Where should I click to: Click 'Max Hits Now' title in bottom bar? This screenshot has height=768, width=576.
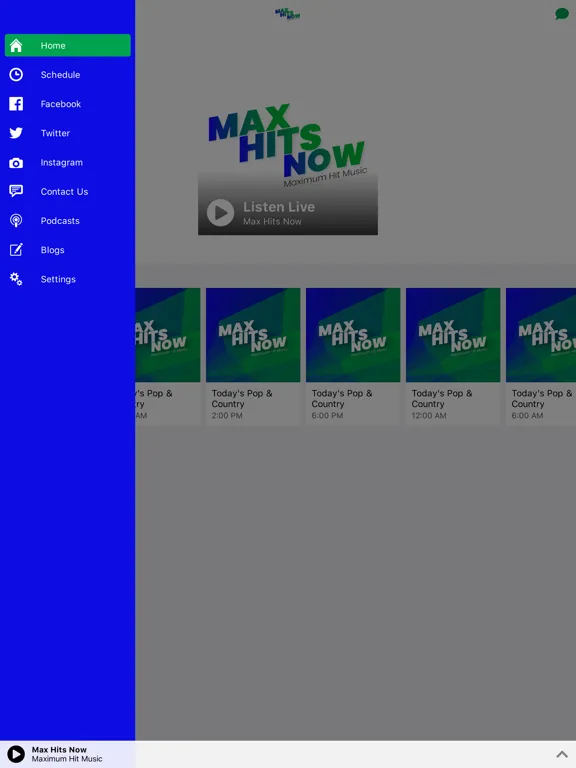coord(59,749)
